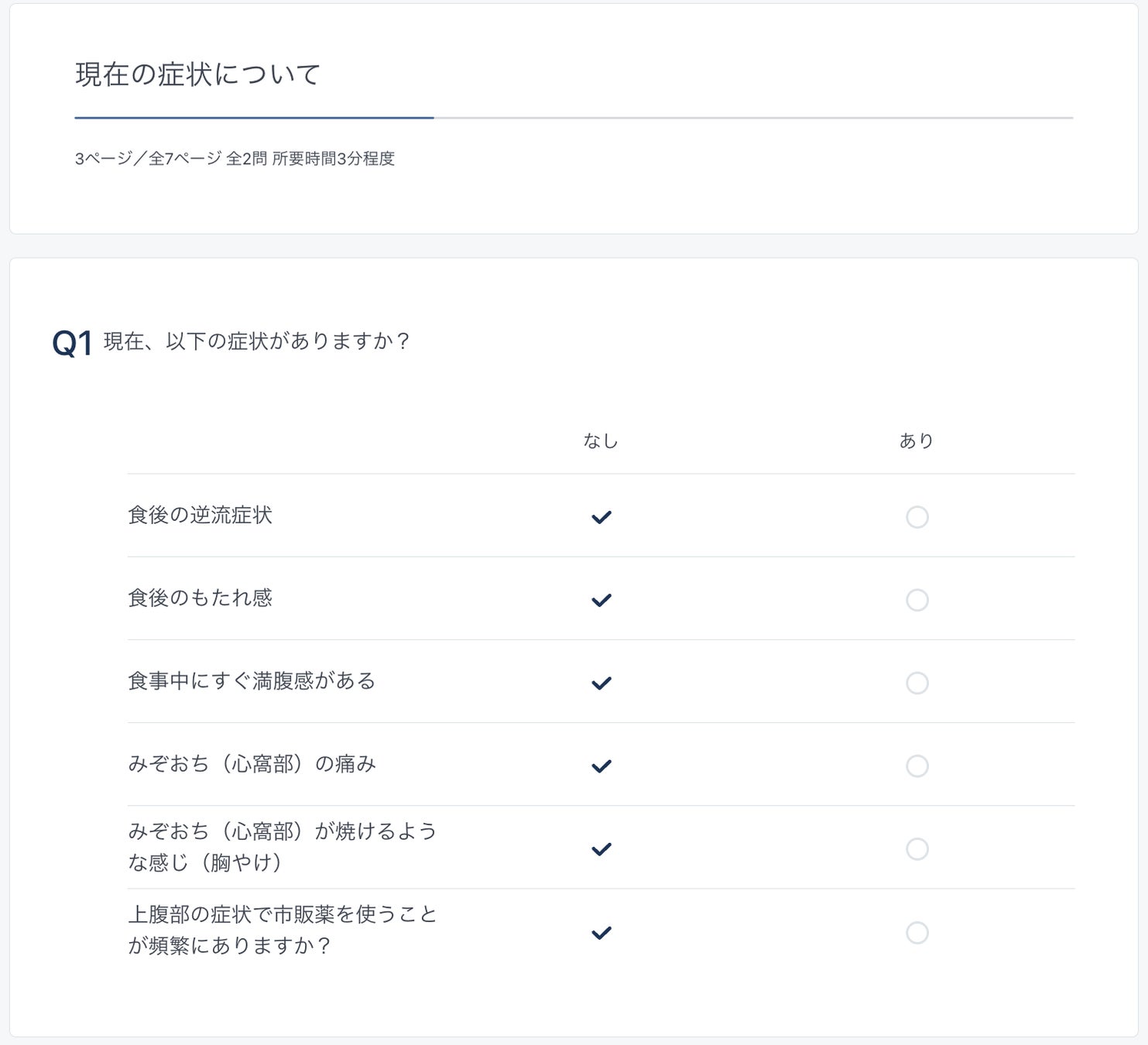Click なし checkmark for みぞおち（心窩部）の痛み
This screenshot has height=1045, width=1148.
click(601, 766)
